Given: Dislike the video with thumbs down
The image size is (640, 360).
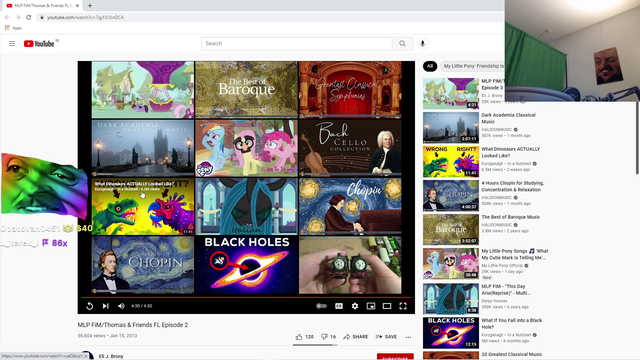Looking at the screenshot, I should (328, 337).
